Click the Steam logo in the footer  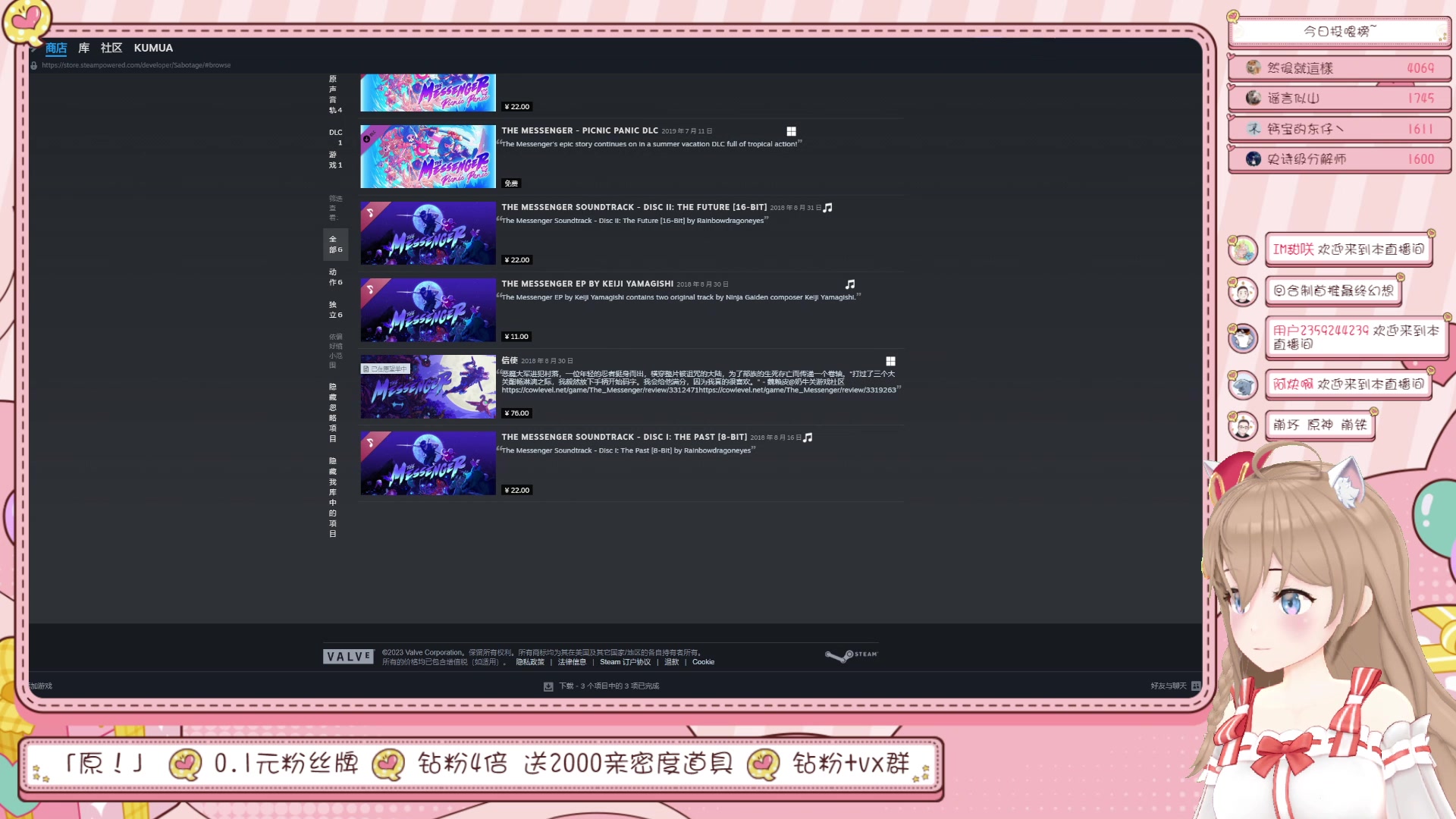point(852,655)
